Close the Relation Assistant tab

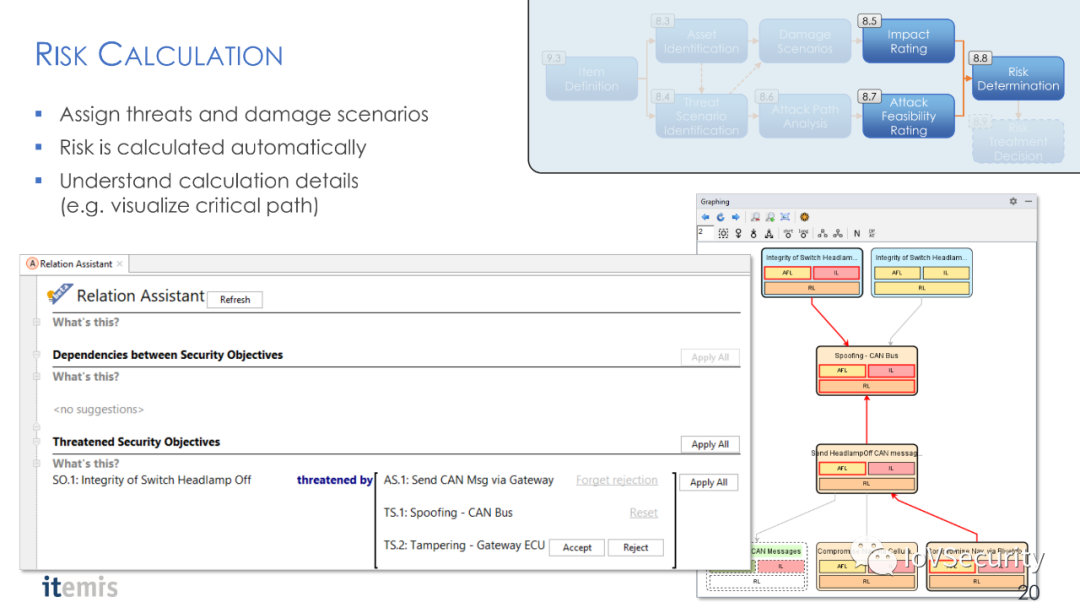pyautogui.click(x=120, y=264)
